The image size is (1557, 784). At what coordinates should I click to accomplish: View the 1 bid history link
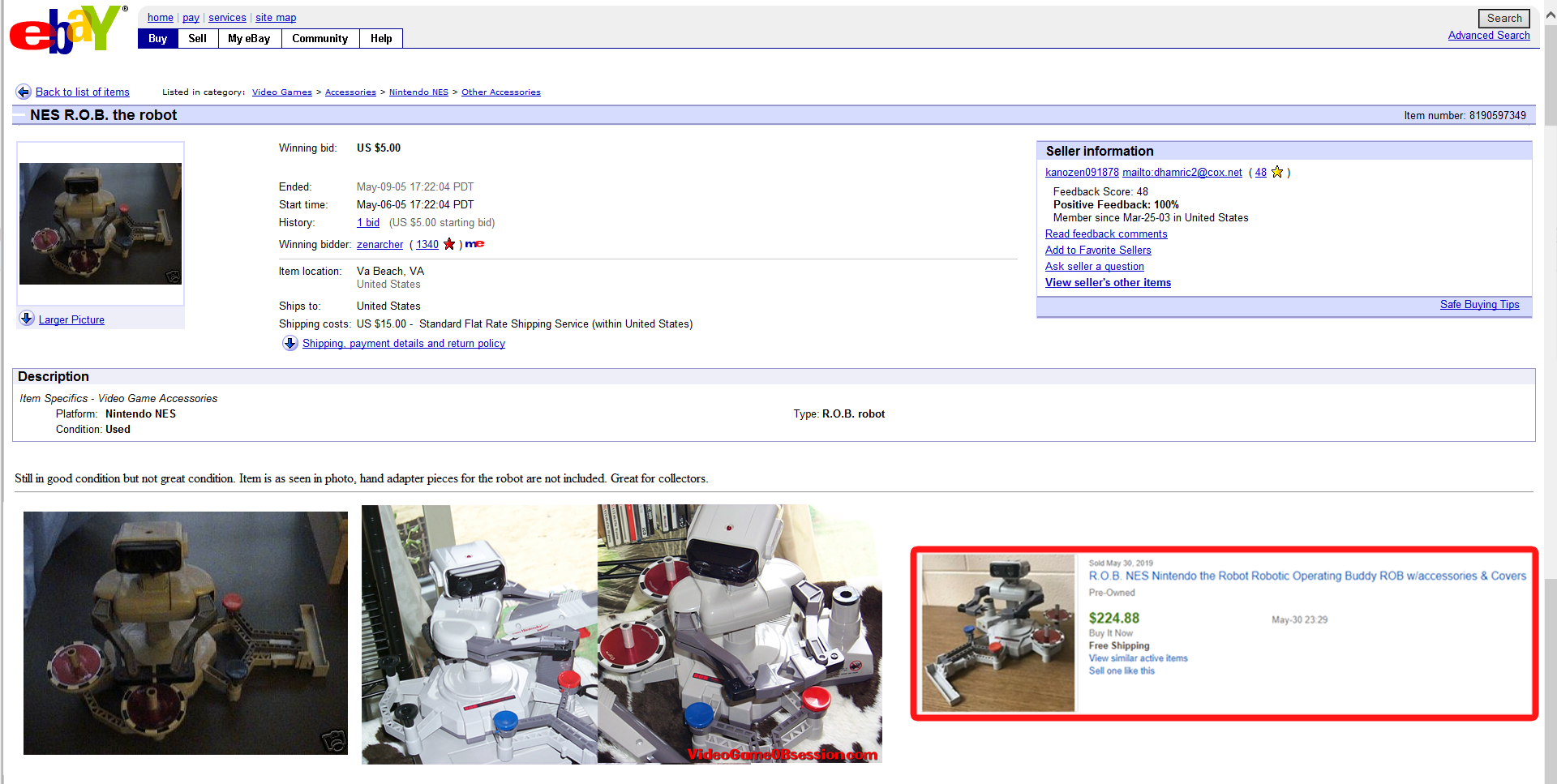click(368, 222)
